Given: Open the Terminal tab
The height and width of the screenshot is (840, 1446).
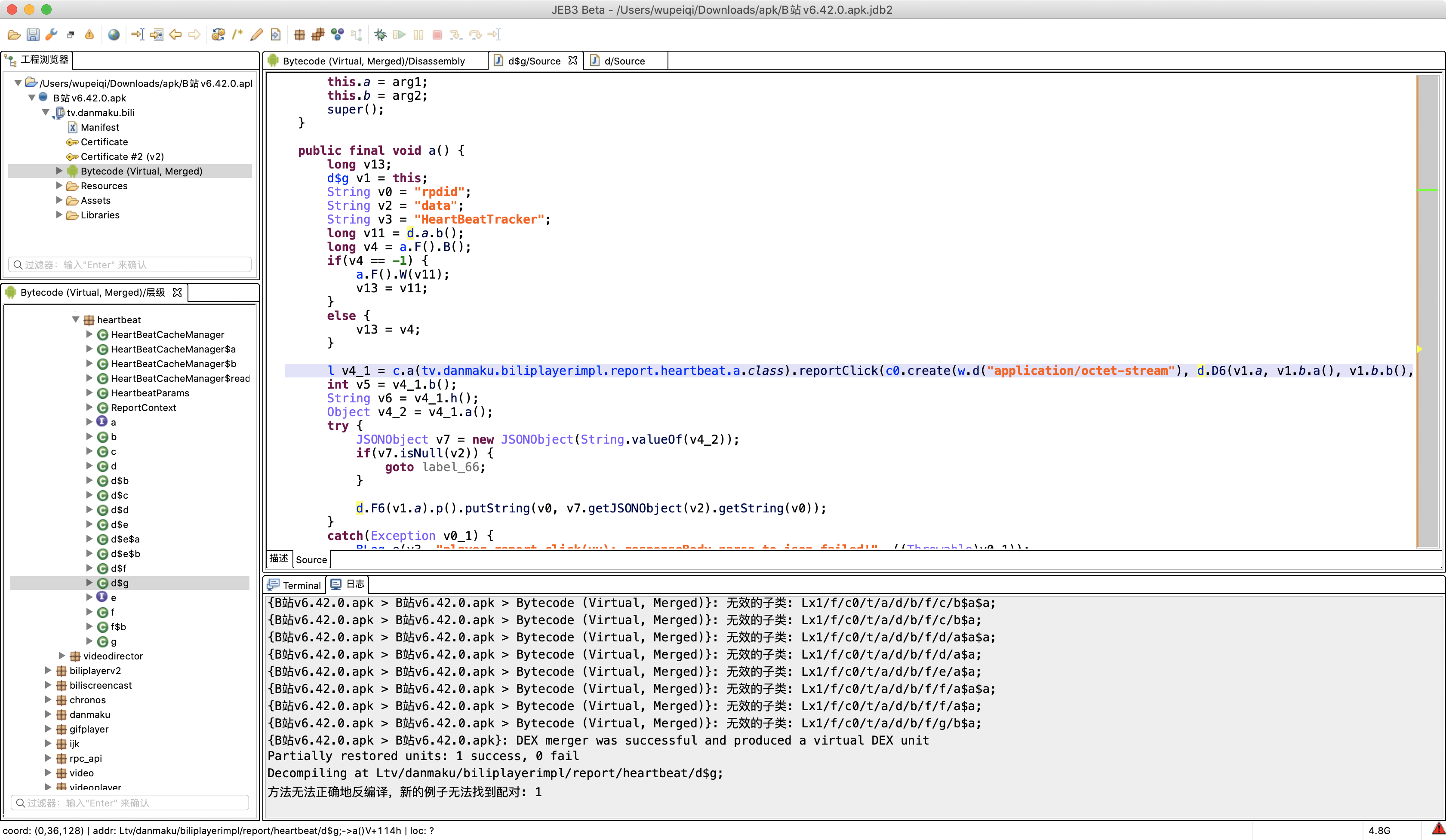Looking at the screenshot, I should pyautogui.click(x=295, y=585).
